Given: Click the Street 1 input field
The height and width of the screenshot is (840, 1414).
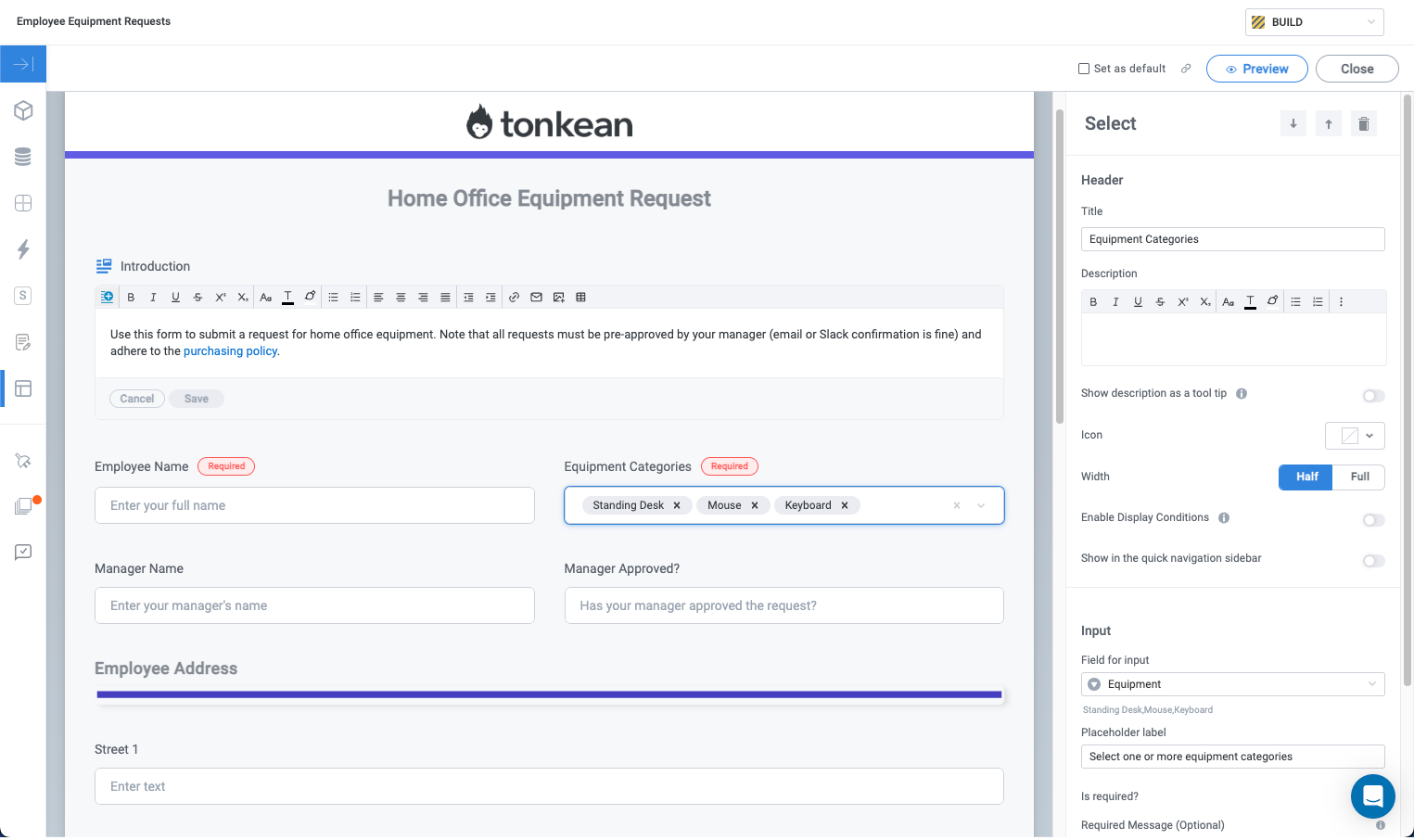Looking at the screenshot, I should click(549, 786).
